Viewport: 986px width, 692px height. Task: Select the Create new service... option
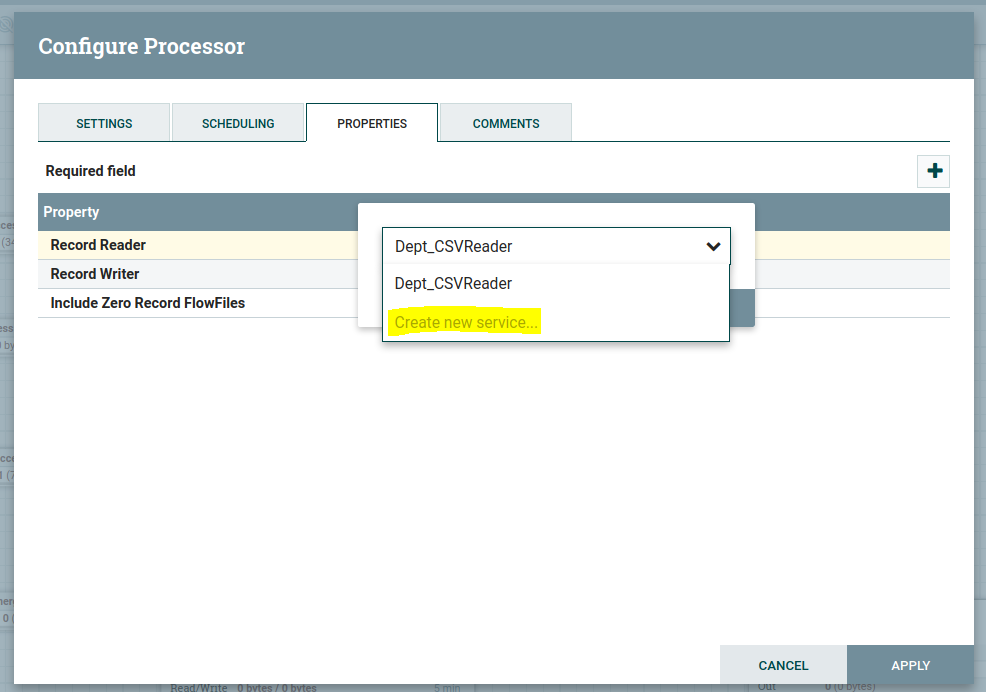[x=466, y=323]
